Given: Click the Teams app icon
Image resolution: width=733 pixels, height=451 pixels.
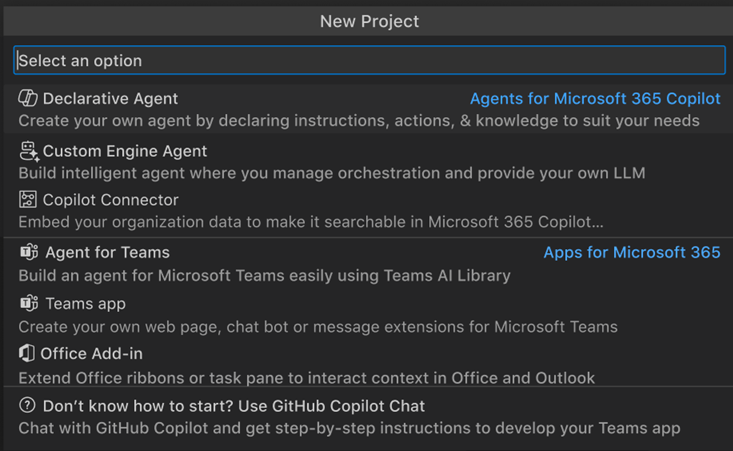Looking at the screenshot, I should click(29, 303).
